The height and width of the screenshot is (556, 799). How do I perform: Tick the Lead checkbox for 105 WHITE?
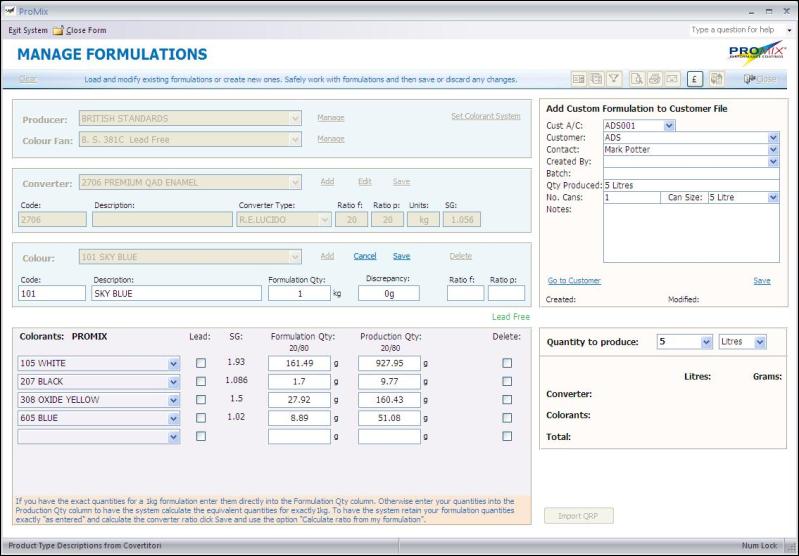[x=201, y=363]
